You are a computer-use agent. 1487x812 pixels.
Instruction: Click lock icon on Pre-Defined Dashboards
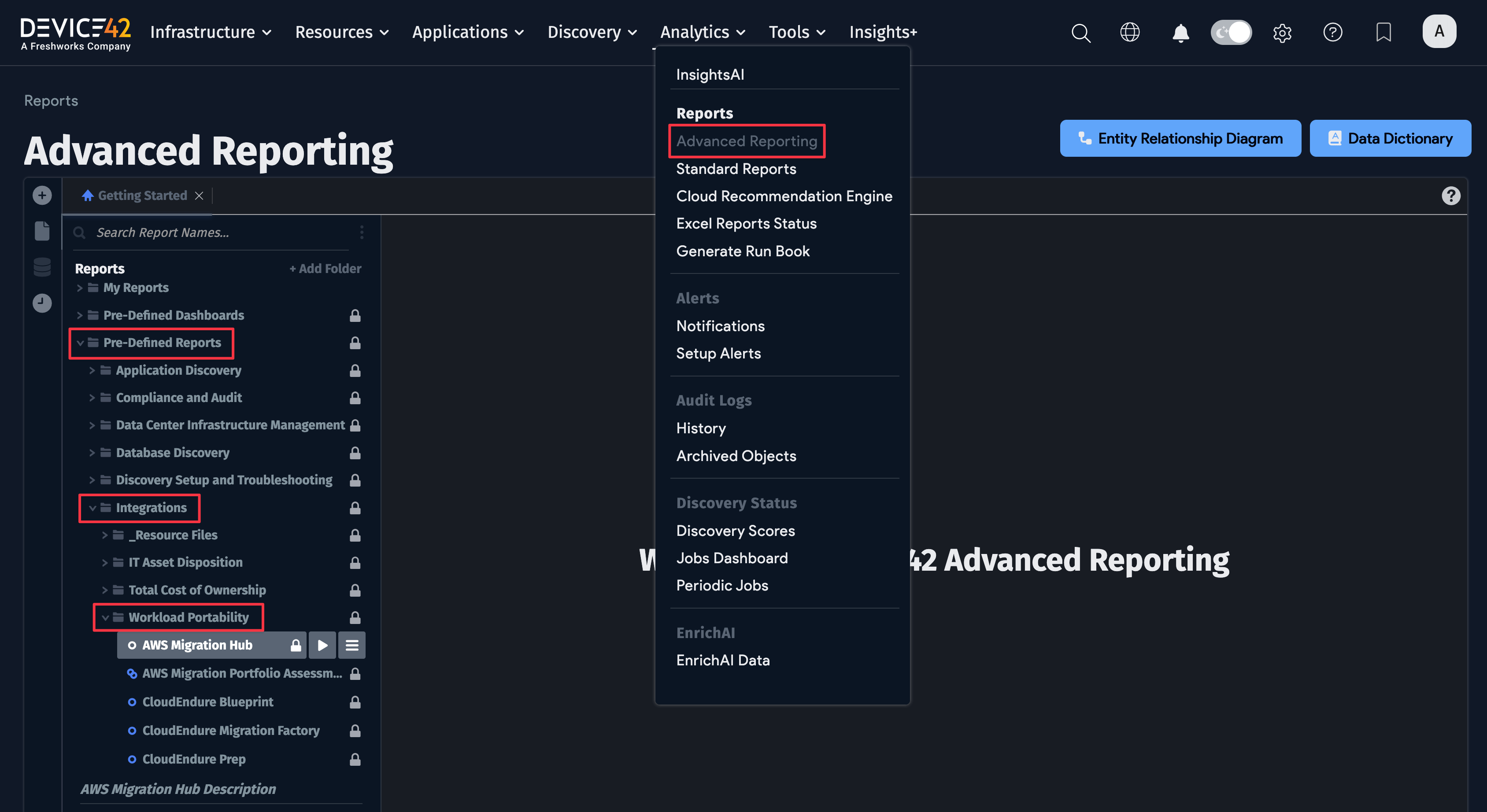coord(355,315)
